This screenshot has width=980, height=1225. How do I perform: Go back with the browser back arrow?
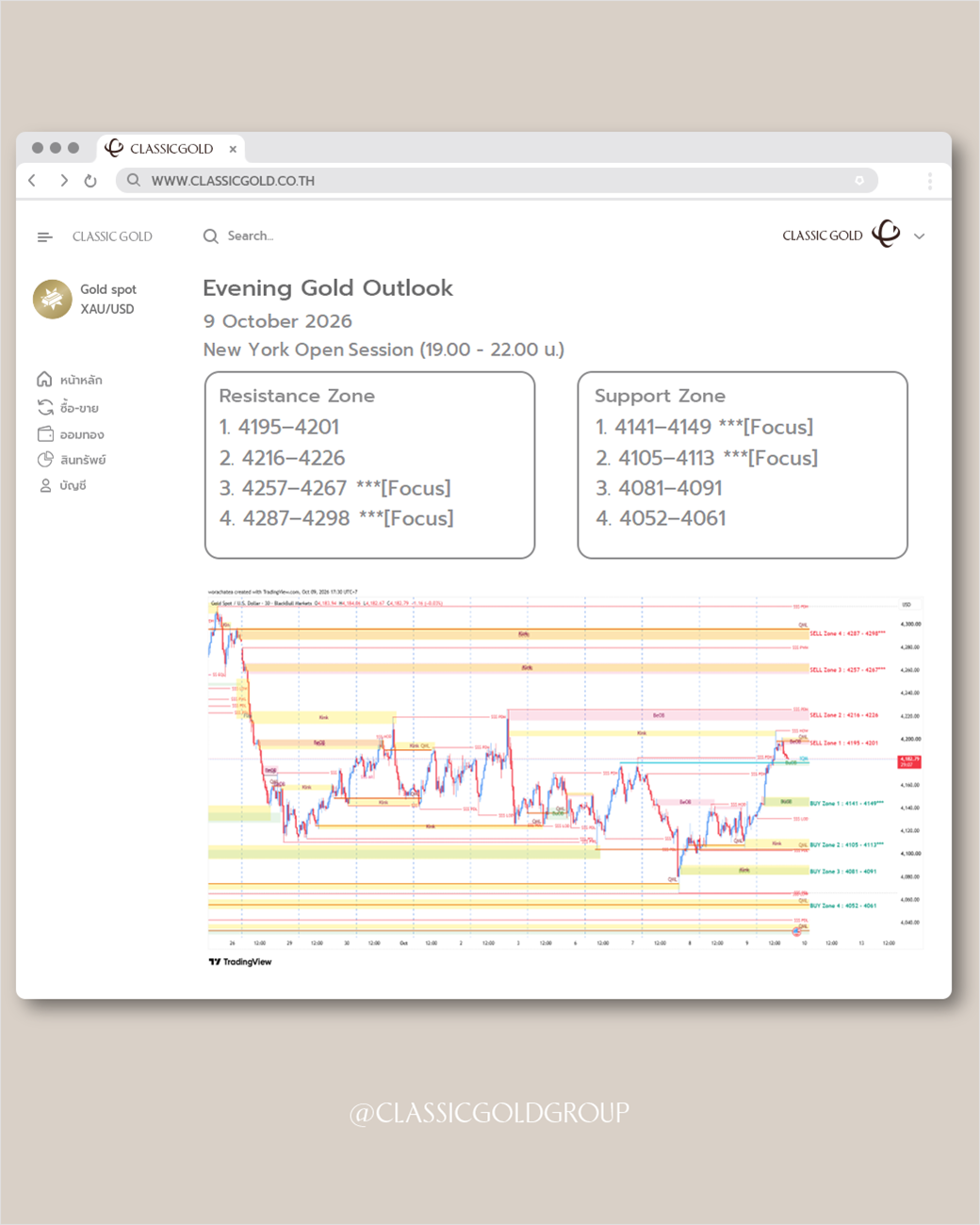(x=32, y=180)
